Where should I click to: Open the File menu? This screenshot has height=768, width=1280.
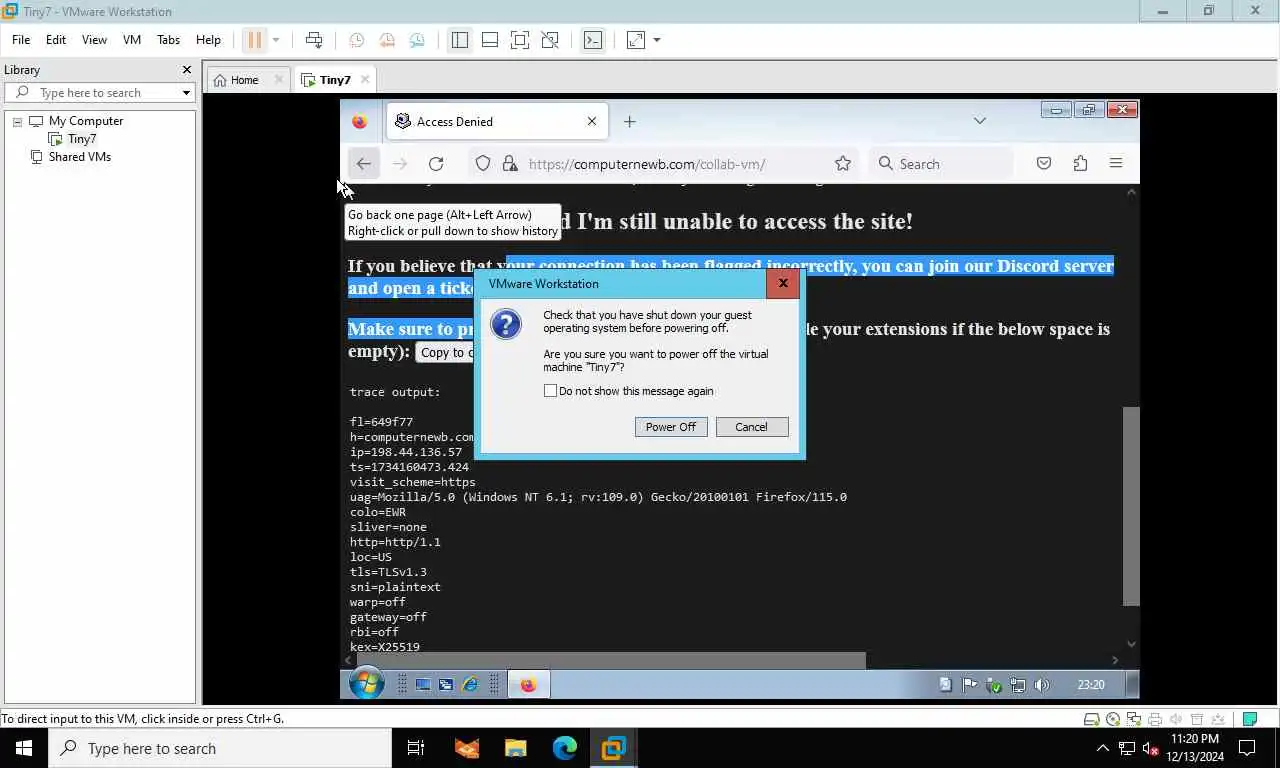tap(21, 40)
